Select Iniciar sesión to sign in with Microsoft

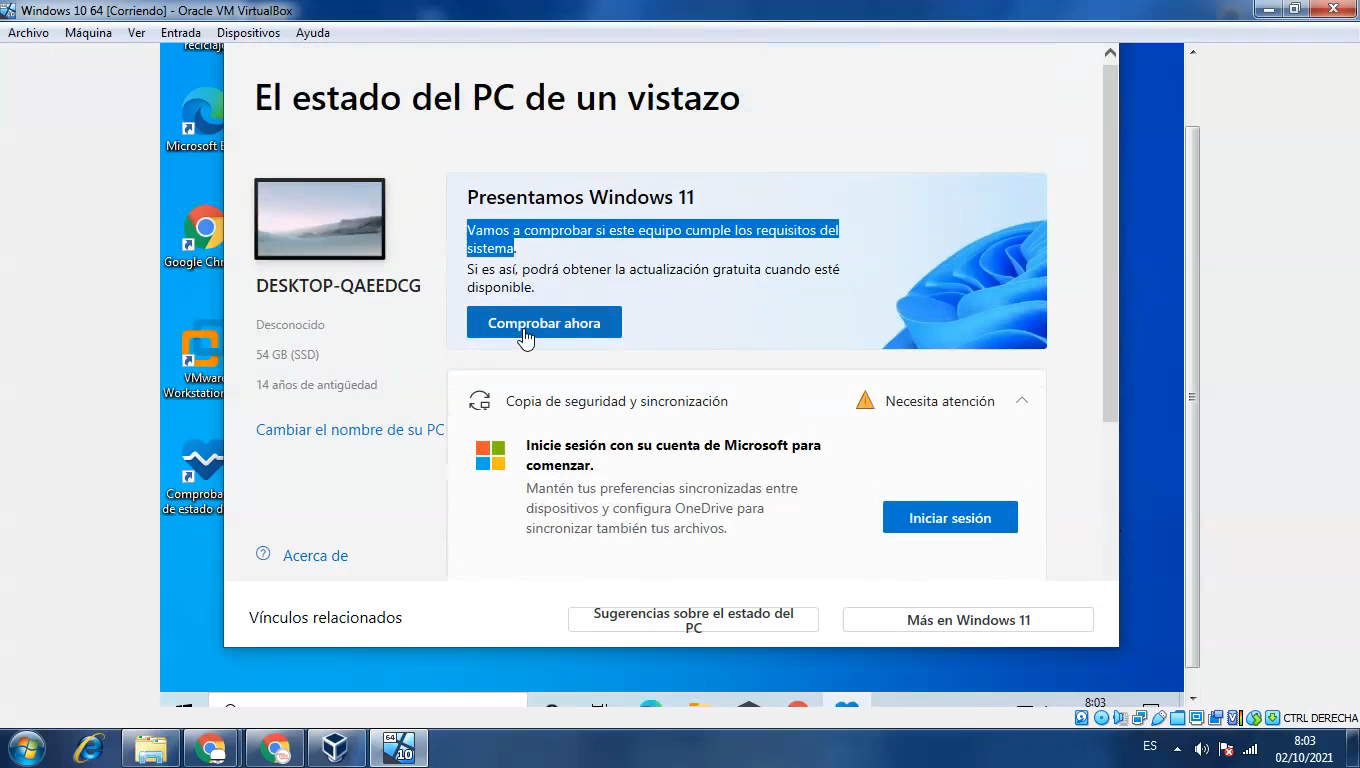coord(949,517)
